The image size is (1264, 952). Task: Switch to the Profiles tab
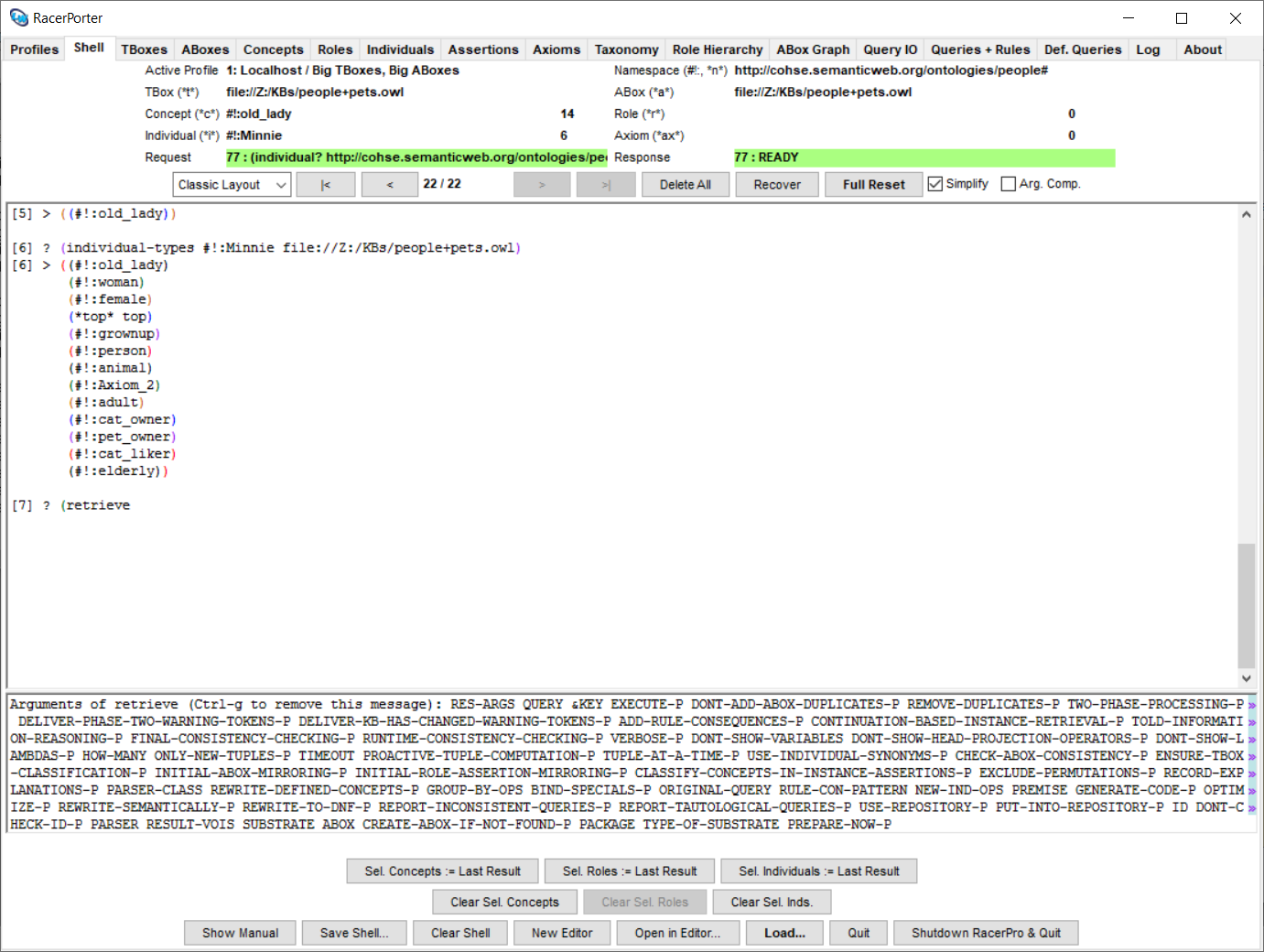click(x=34, y=49)
